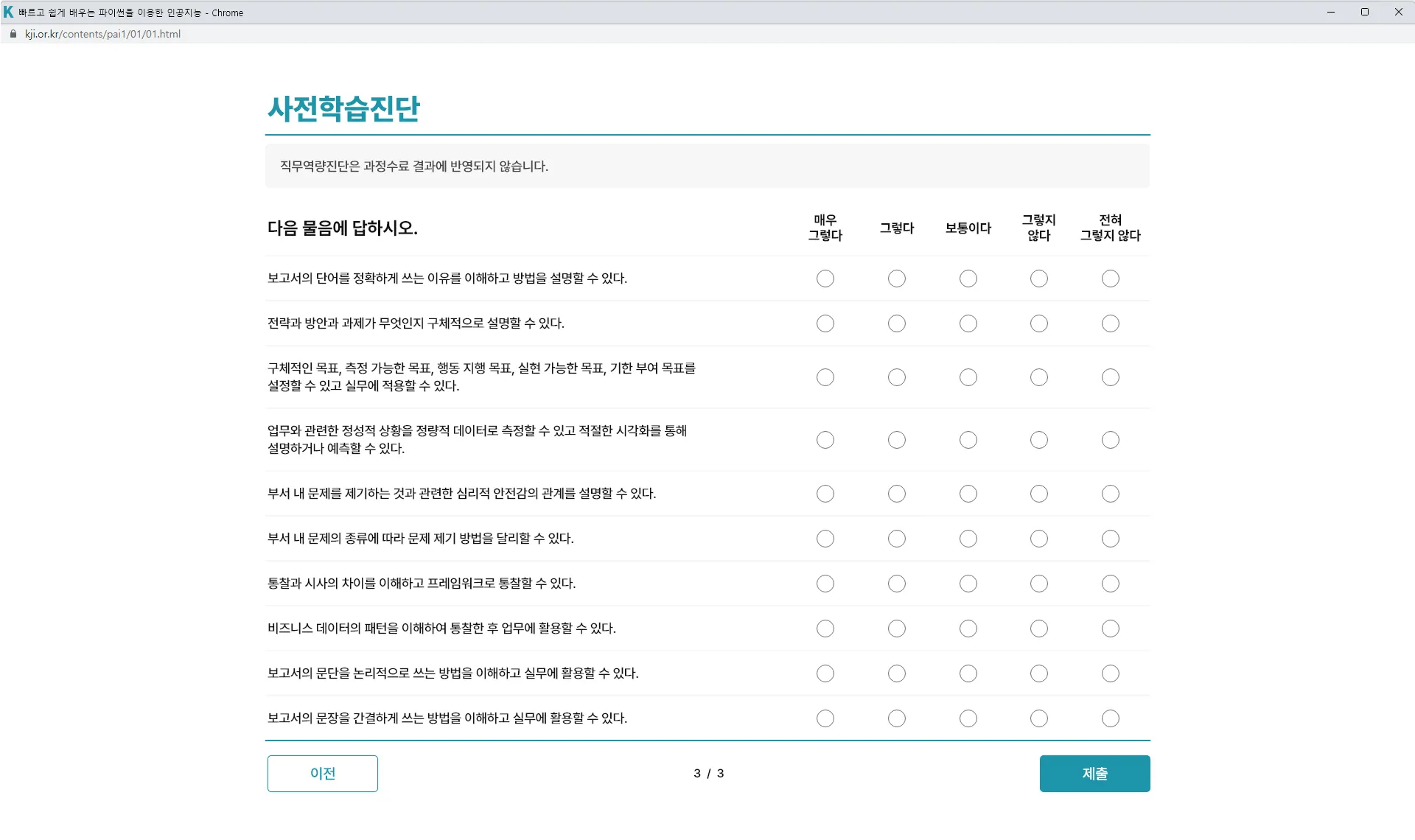Select '그렇다' for 전략과 방안과 과제 question
The image size is (1415, 840).
[897, 323]
